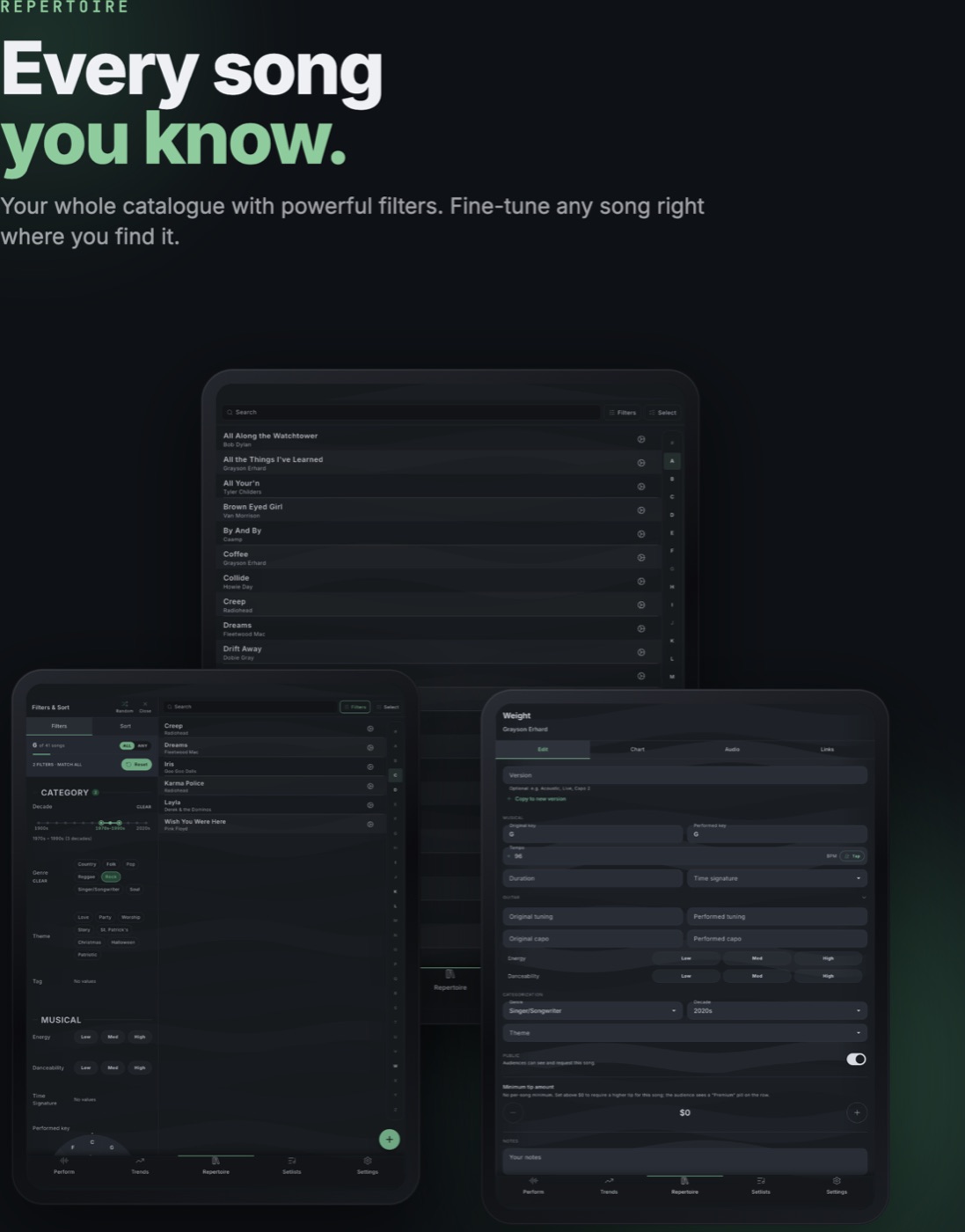The width and height of the screenshot is (965, 1232).
Task: Click the icon on the Coffee row
Action: [x=640, y=558]
